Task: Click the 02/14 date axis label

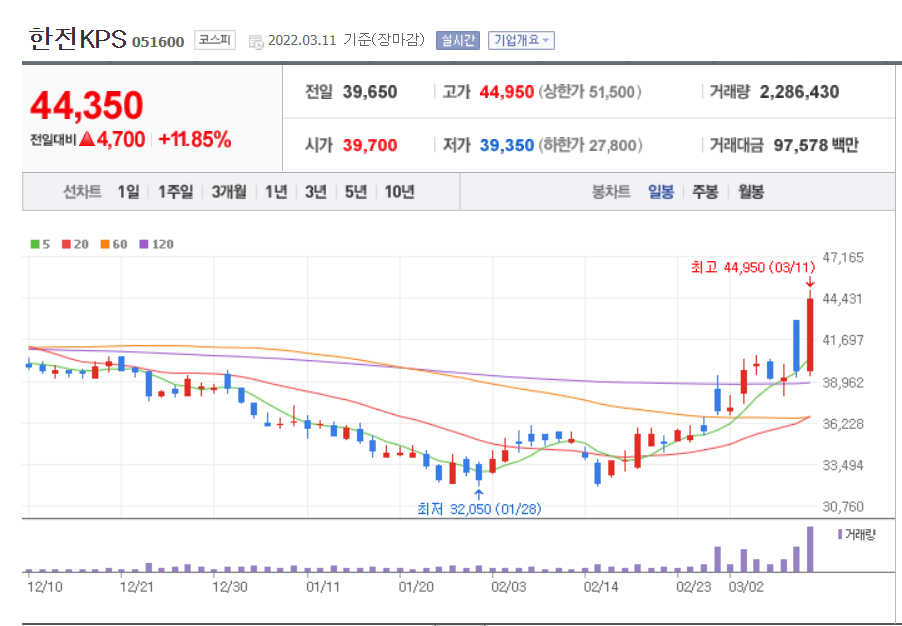Action: [601, 587]
